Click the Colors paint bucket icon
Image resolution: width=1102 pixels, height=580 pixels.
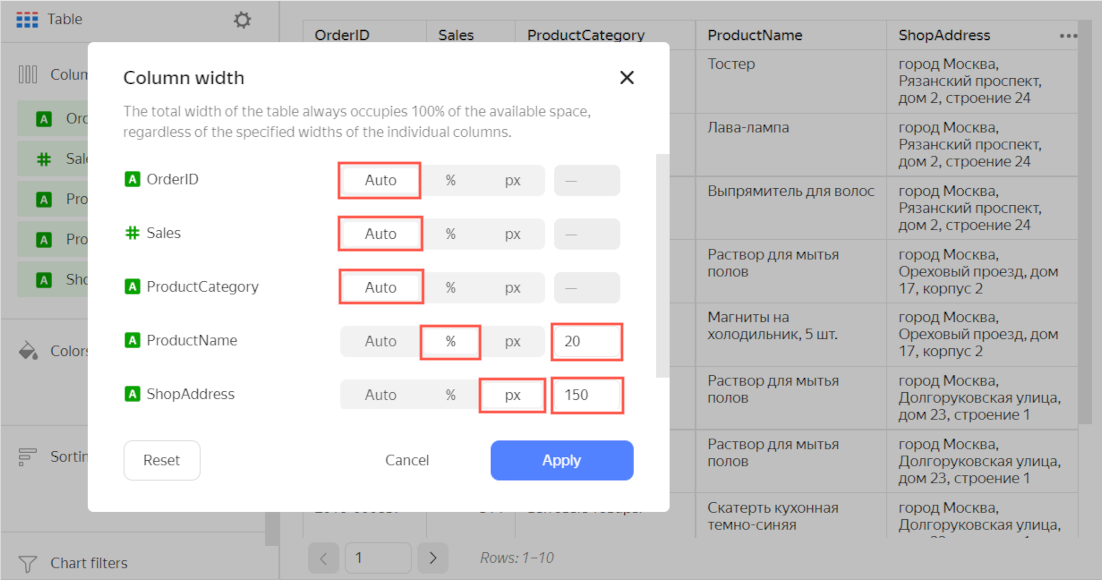[28, 351]
